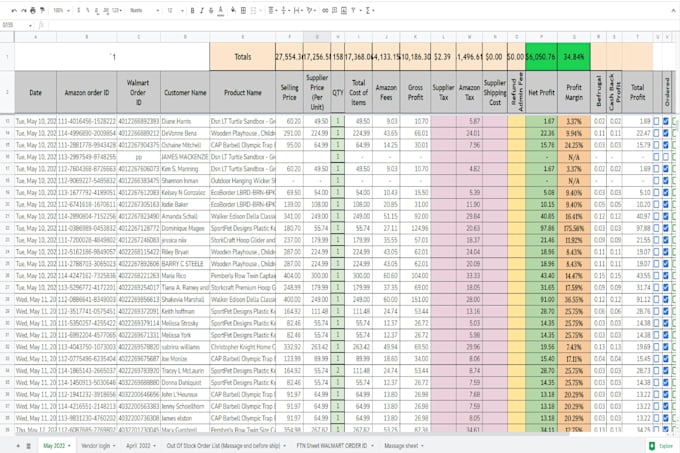The image size is (680, 453).
Task: Select the 34.84% total margin cell
Action: [574, 56]
